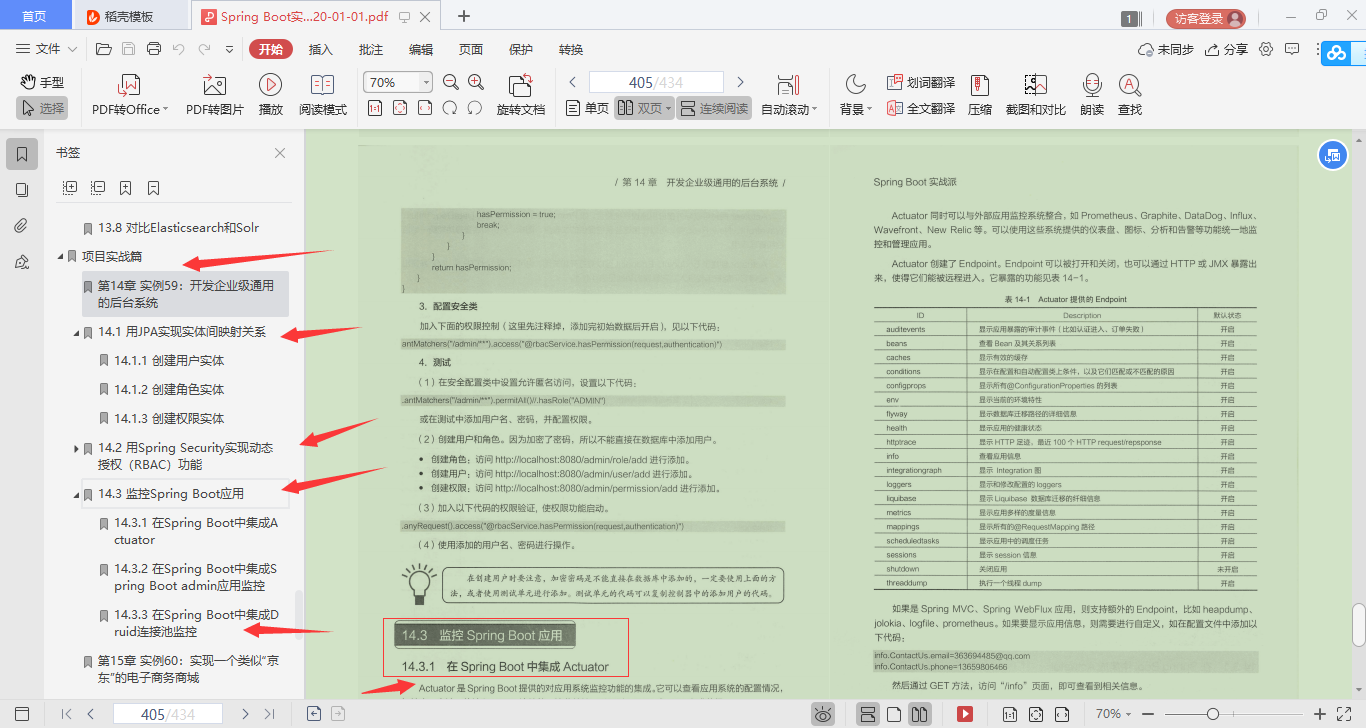Open the 批注 ribbon tab
The image size is (1366, 728).
coord(371,49)
